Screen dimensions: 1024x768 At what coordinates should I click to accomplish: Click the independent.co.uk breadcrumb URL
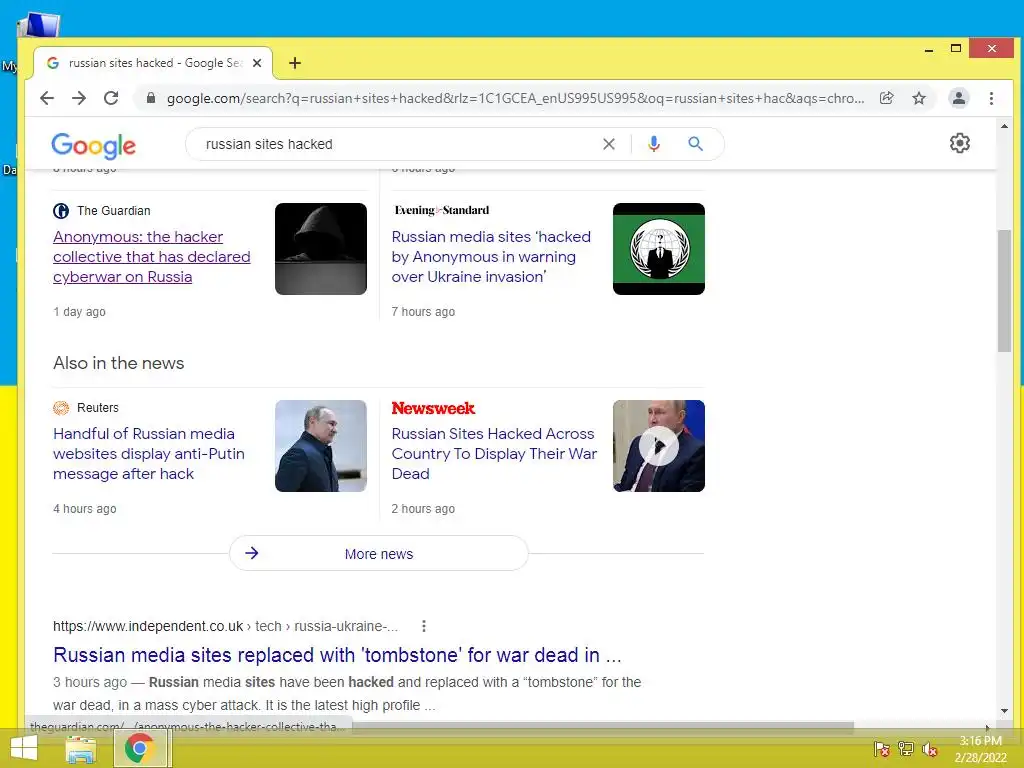pyautogui.click(x=225, y=626)
